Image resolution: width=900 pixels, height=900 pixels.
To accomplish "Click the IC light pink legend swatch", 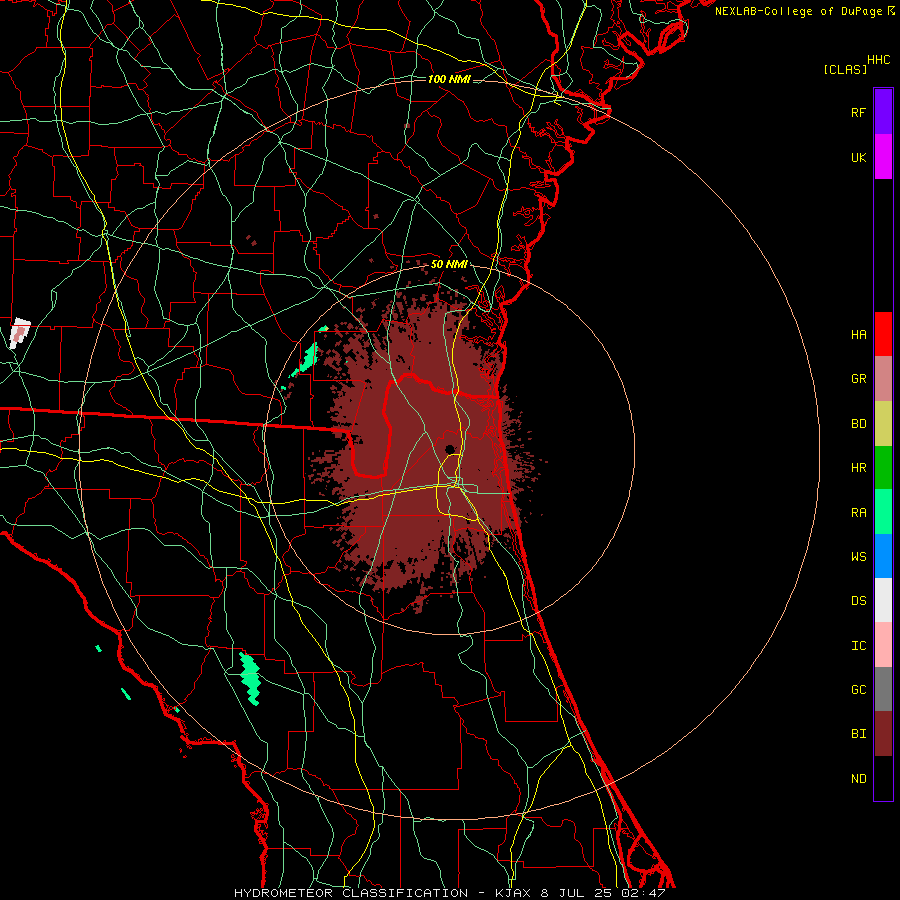I will pos(883,645).
